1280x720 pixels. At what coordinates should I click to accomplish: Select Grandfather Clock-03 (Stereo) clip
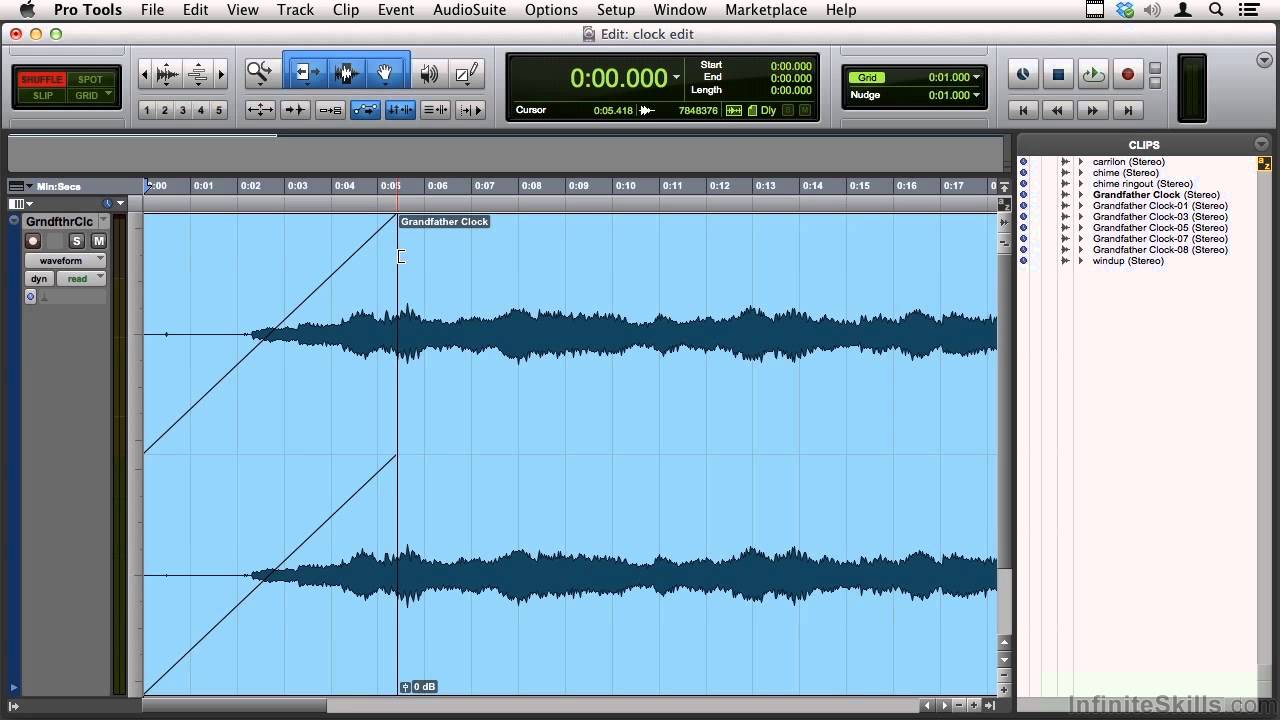[1160, 217]
